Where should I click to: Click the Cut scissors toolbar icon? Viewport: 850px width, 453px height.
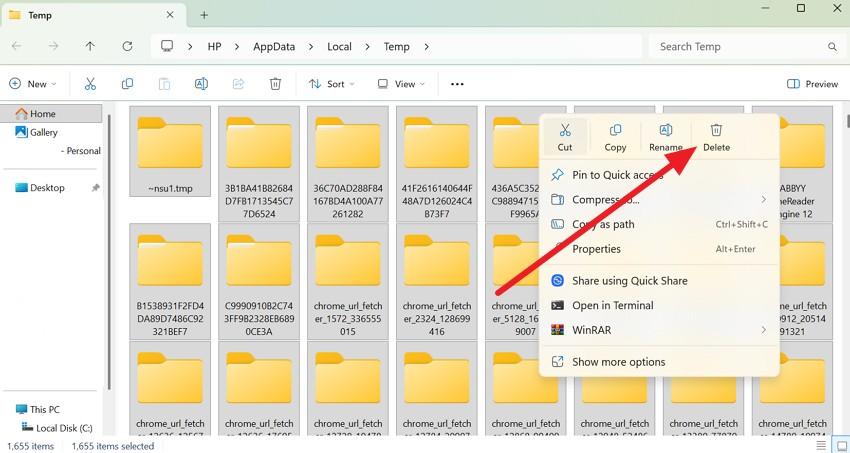[x=90, y=84]
